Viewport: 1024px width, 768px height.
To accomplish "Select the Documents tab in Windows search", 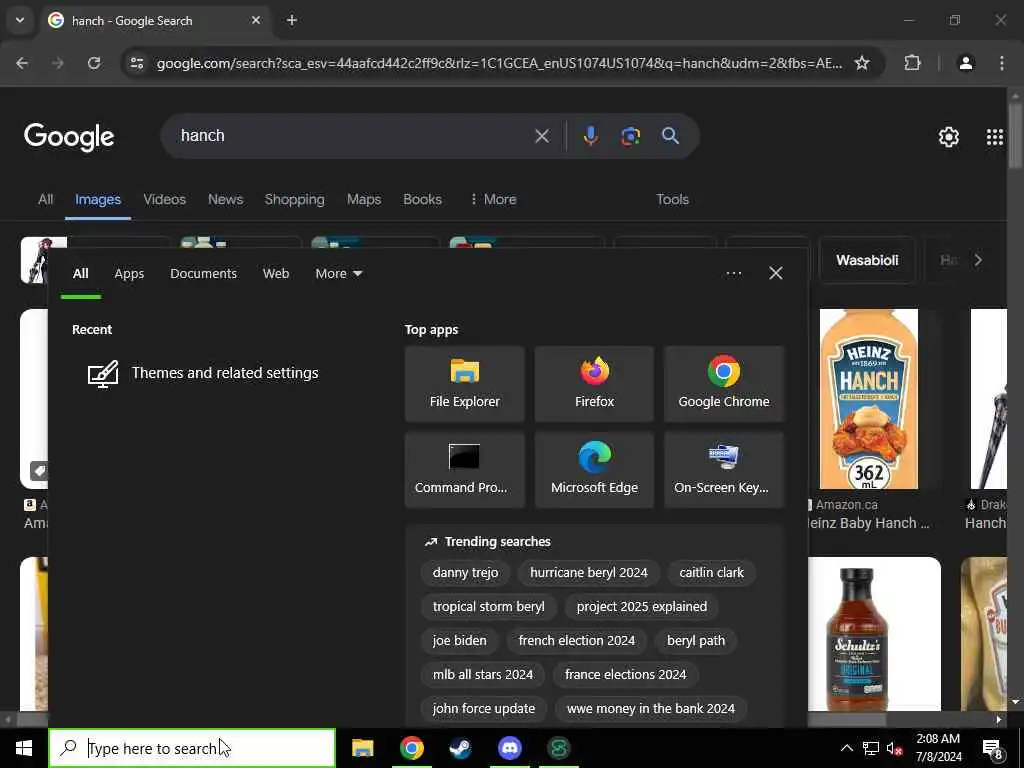I will 203,274.
